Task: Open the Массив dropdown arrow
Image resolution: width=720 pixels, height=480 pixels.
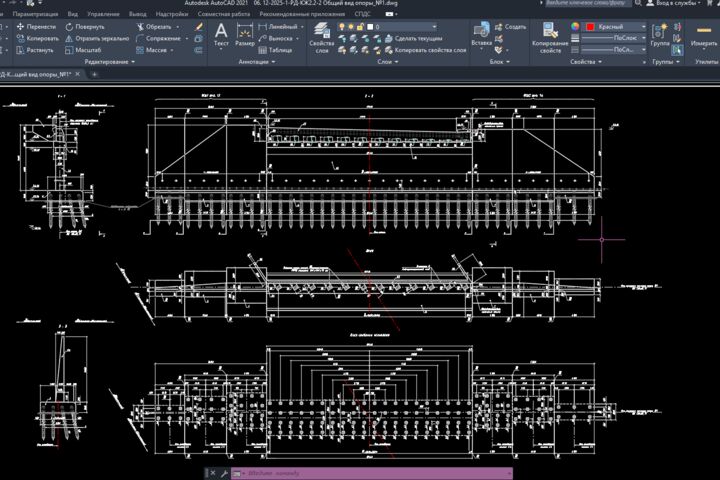Action: pos(172,50)
